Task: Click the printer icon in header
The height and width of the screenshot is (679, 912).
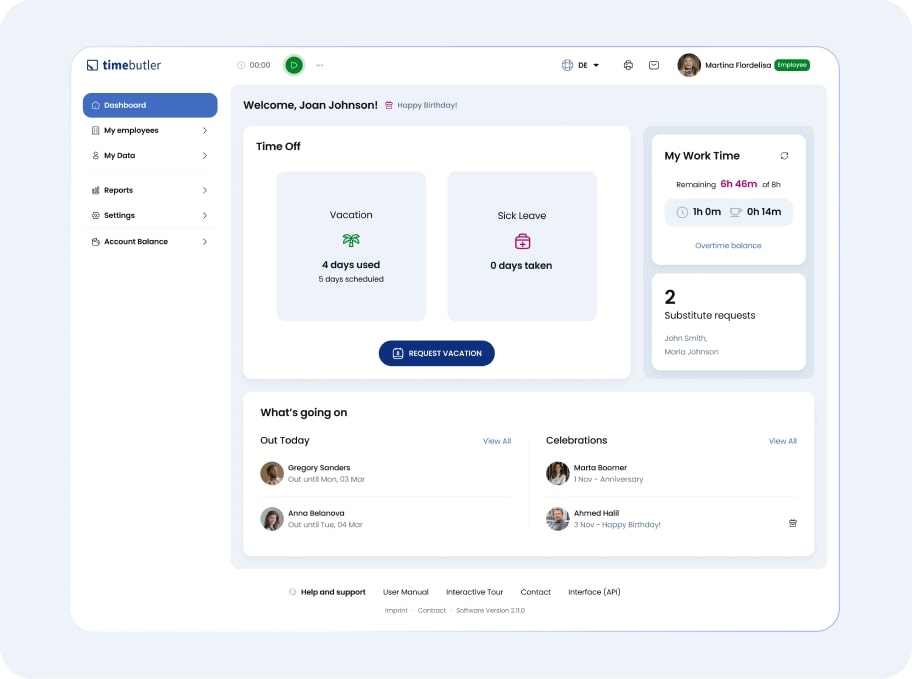Action: click(x=628, y=65)
